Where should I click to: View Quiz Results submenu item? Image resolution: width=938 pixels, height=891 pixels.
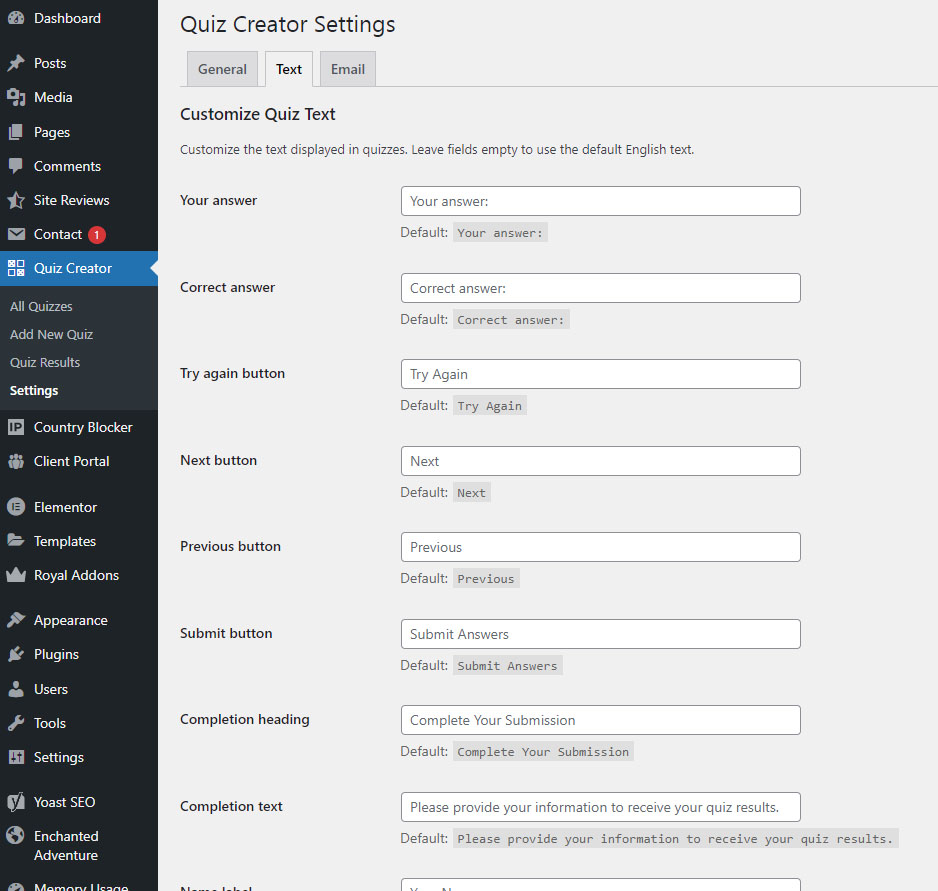(x=45, y=363)
